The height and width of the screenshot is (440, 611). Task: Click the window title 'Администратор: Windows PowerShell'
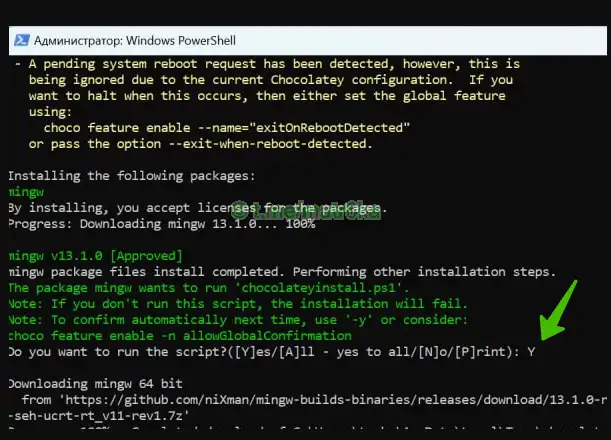tap(135, 41)
